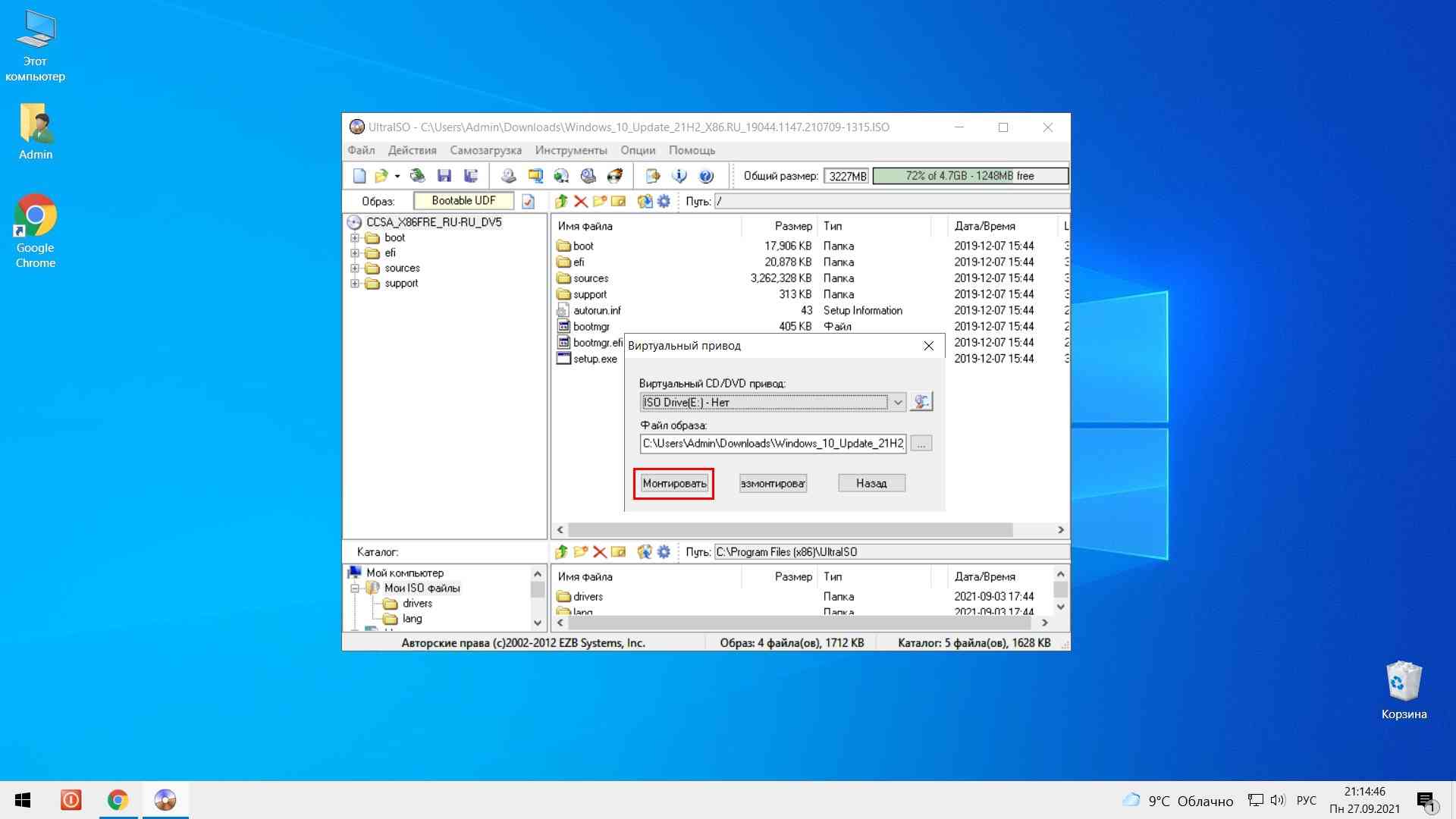Delete selected item in image pane
1456x819 pixels.
tap(581, 201)
